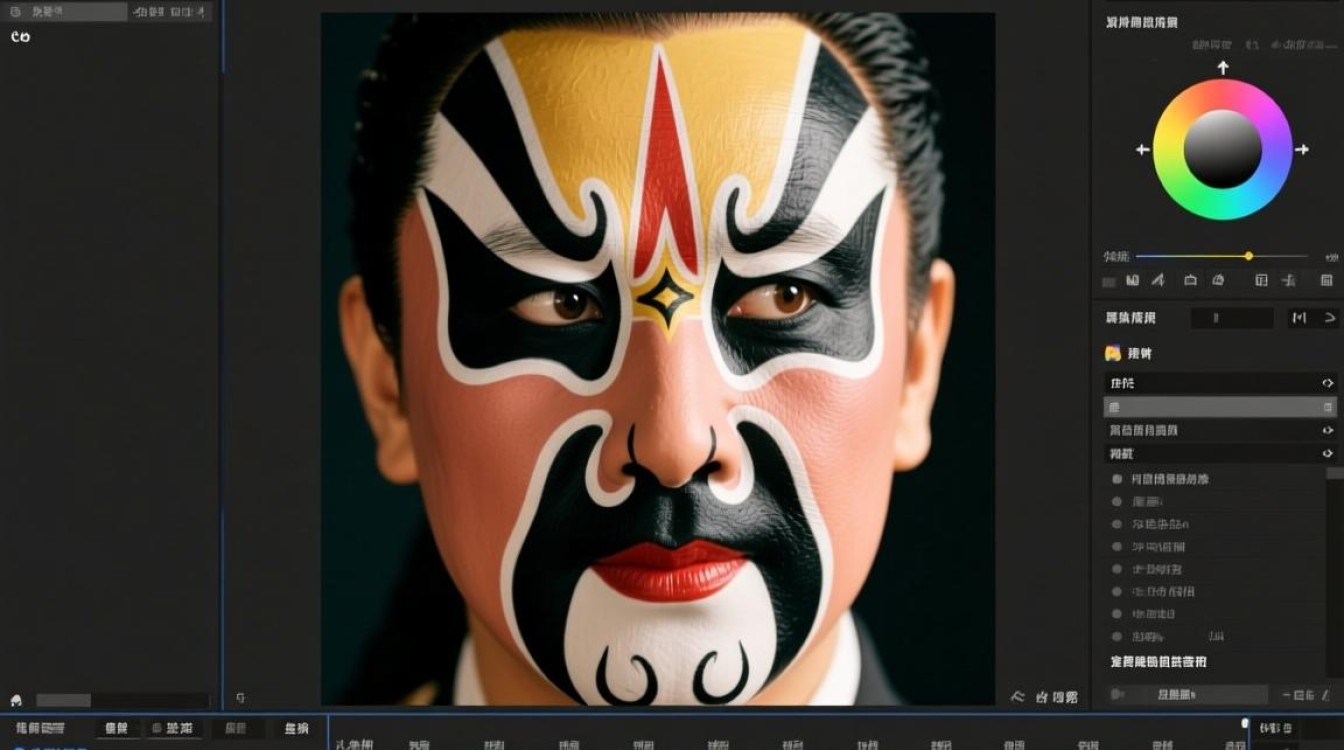Click the colorful folder icon in right panel

[1112, 353]
